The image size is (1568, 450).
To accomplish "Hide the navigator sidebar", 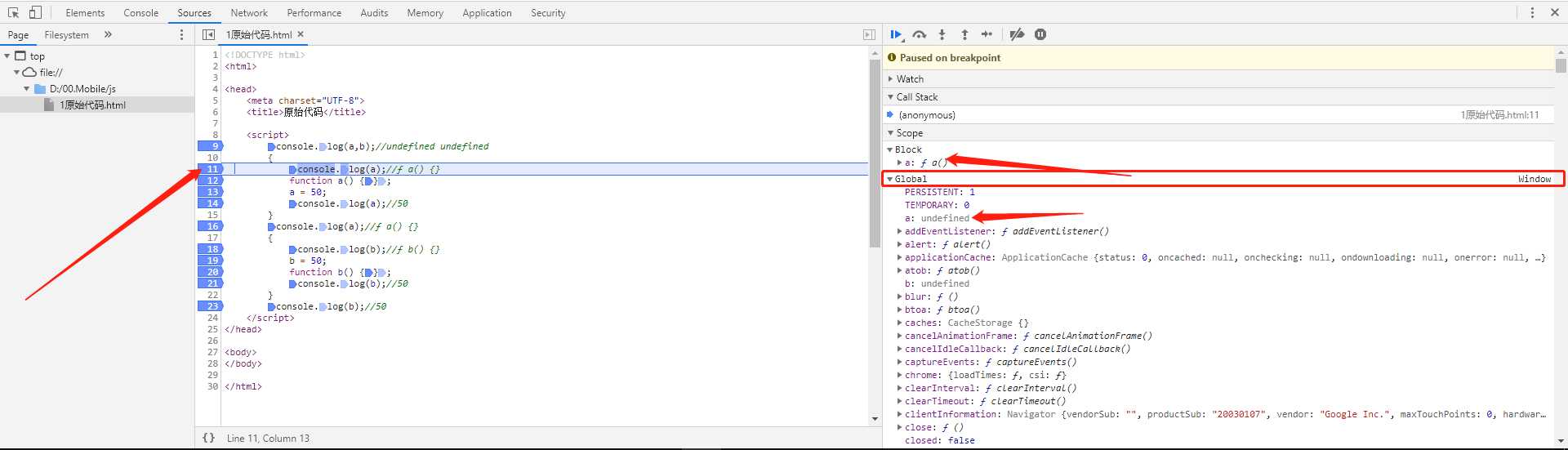I will tap(208, 34).
